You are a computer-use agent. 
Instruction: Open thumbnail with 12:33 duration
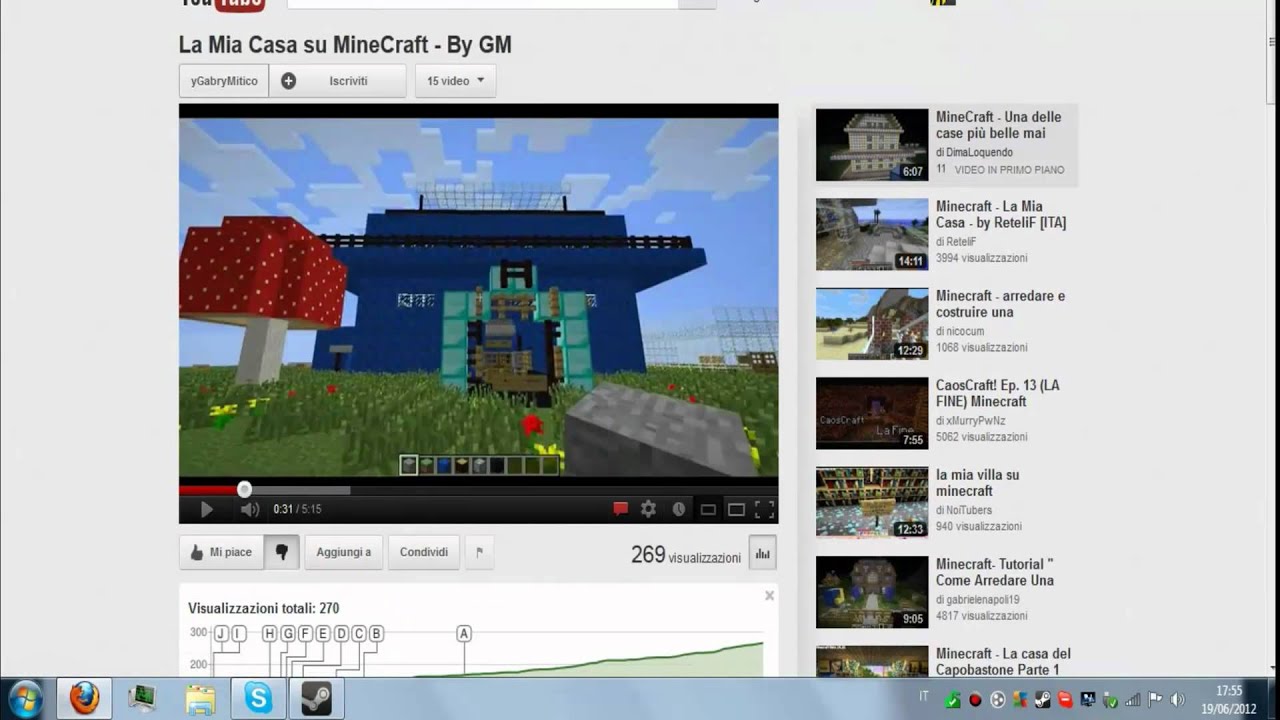click(x=872, y=503)
